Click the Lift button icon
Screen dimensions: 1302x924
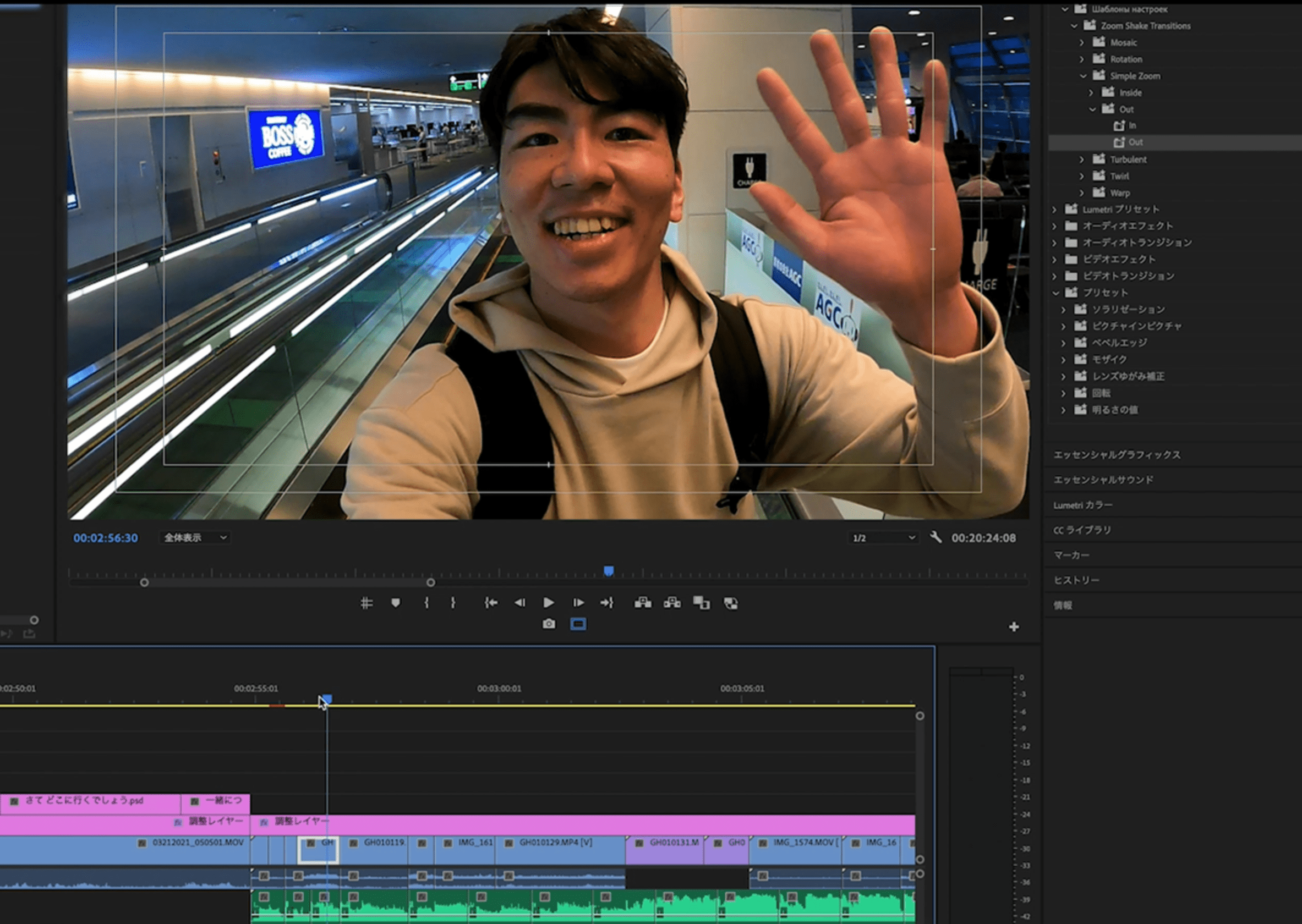tap(643, 603)
